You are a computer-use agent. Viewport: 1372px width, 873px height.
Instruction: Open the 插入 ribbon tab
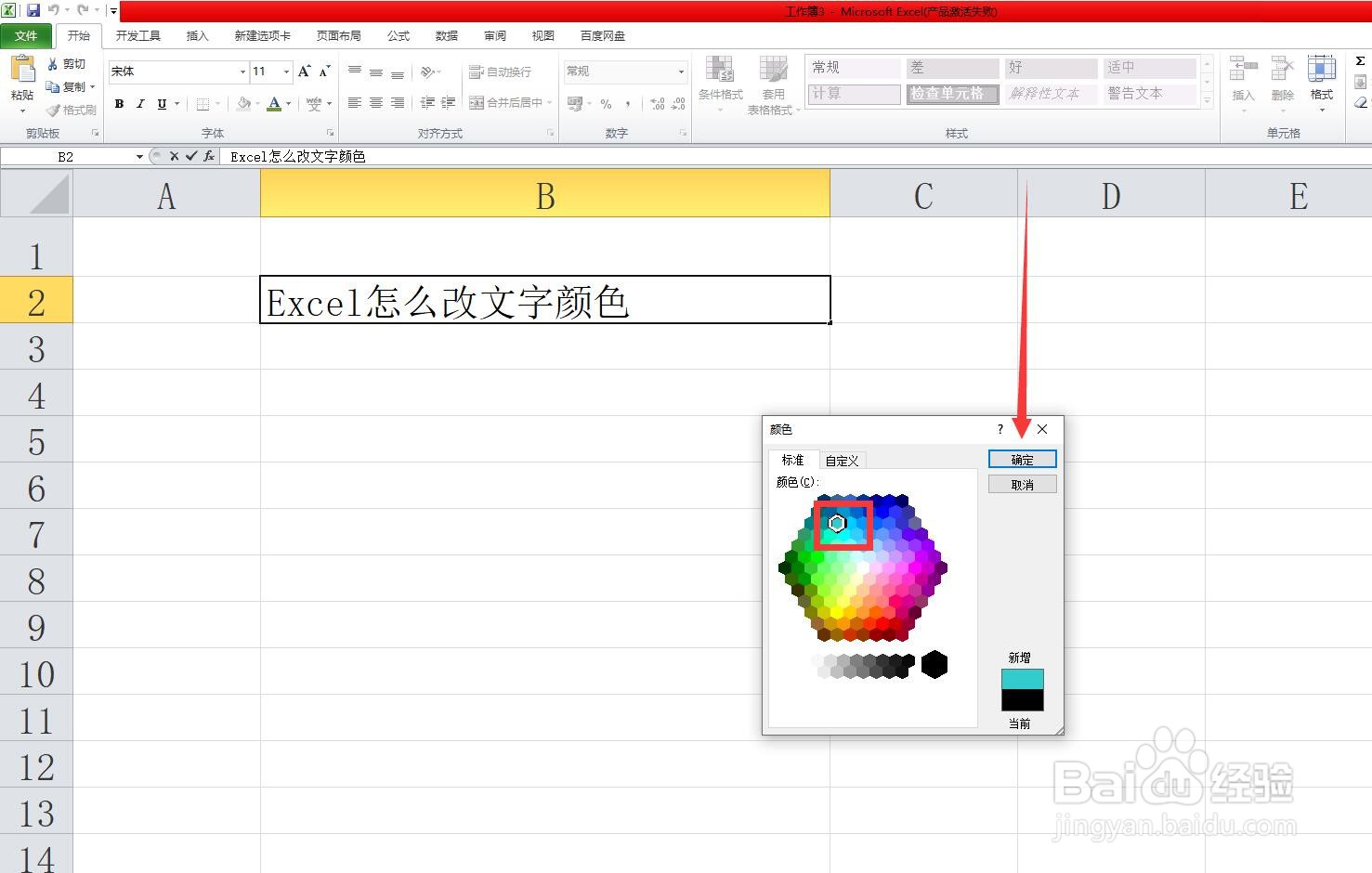pyautogui.click(x=197, y=36)
